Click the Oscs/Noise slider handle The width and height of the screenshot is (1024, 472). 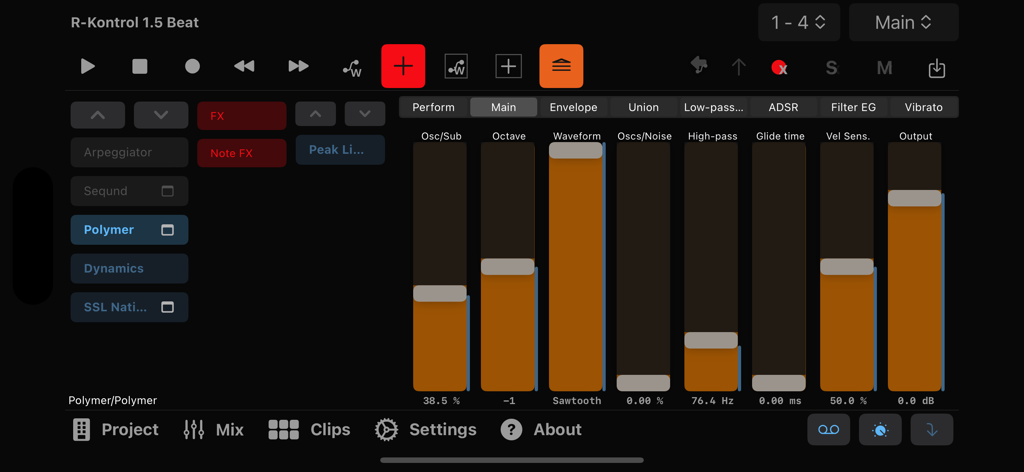pos(643,383)
